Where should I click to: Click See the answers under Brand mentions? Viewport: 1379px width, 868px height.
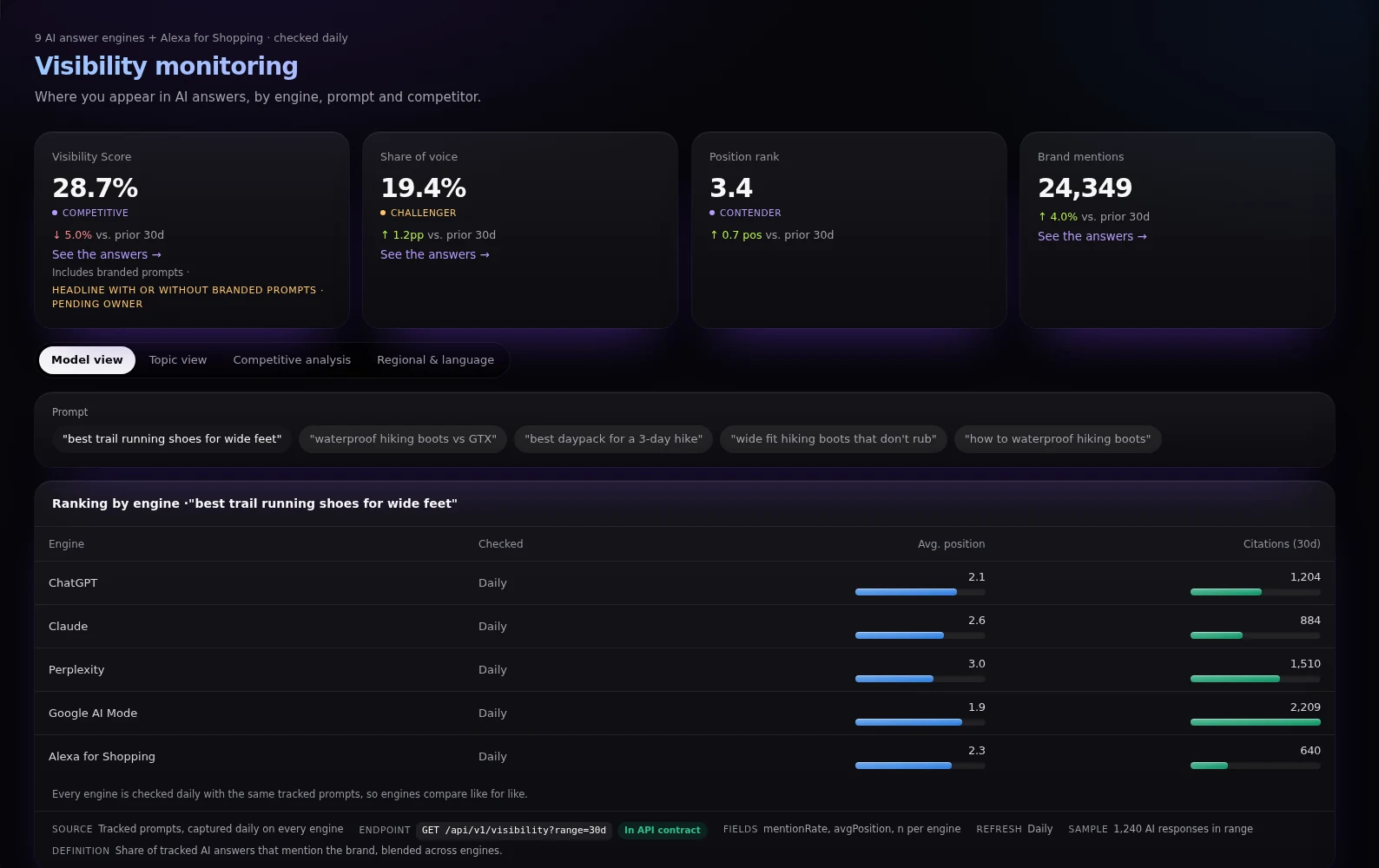[x=1092, y=236]
